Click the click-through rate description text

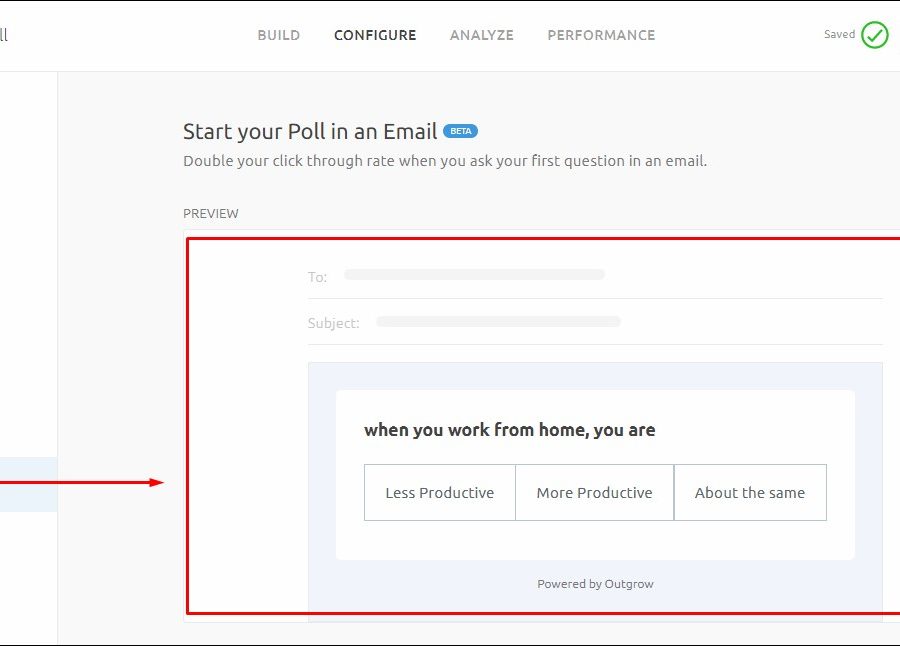click(x=445, y=161)
